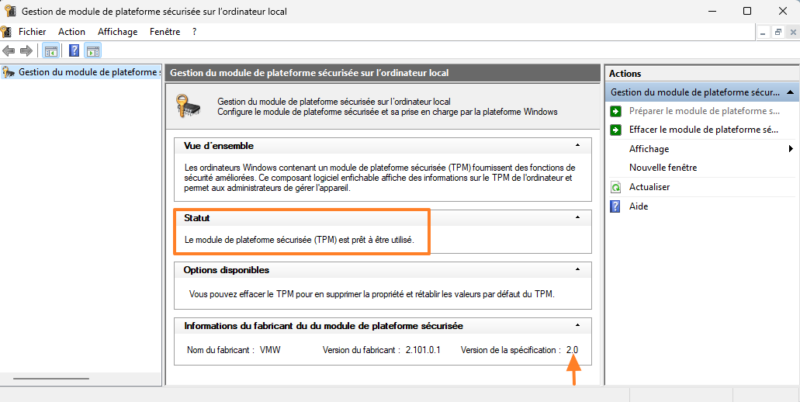Image resolution: width=800 pixels, height=402 pixels.
Task: Click the help icon next to Aide
Action: [616, 207]
